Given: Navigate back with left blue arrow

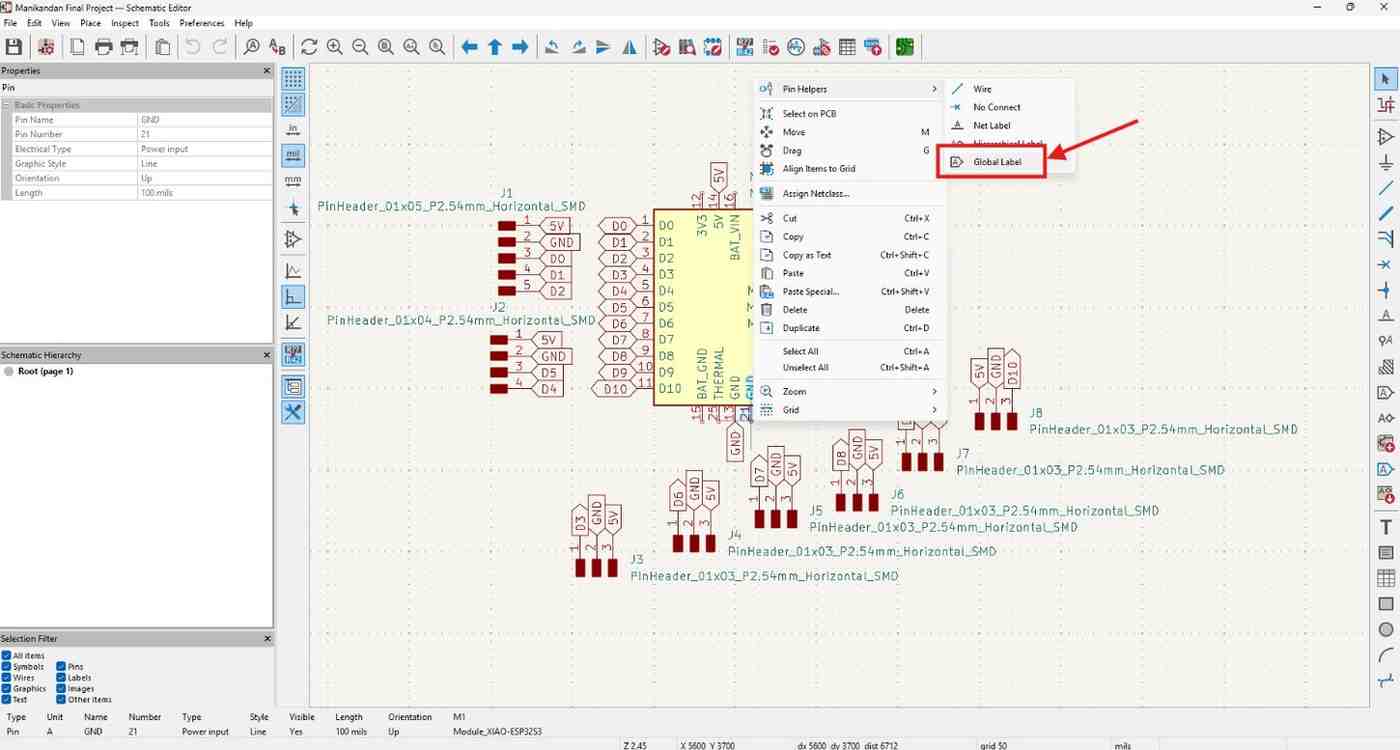Looking at the screenshot, I should [x=469, y=47].
